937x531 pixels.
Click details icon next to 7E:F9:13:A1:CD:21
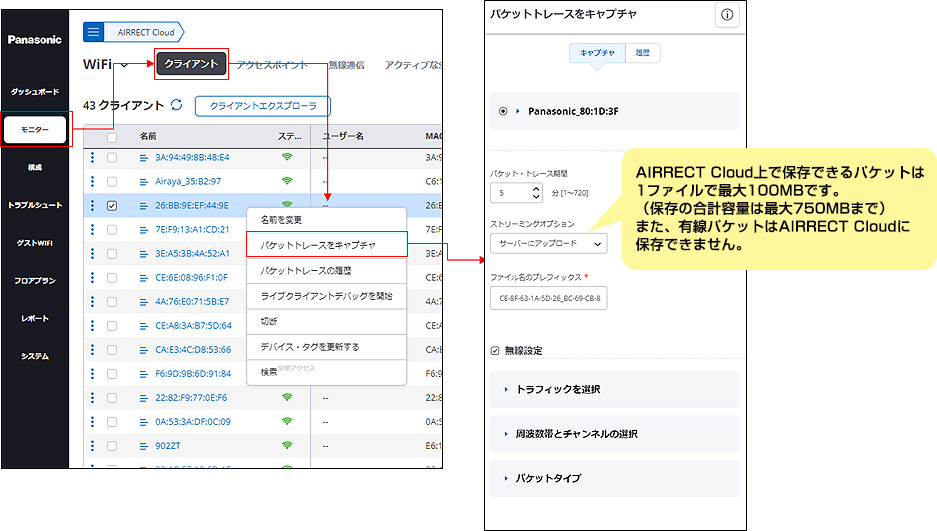[x=143, y=229]
